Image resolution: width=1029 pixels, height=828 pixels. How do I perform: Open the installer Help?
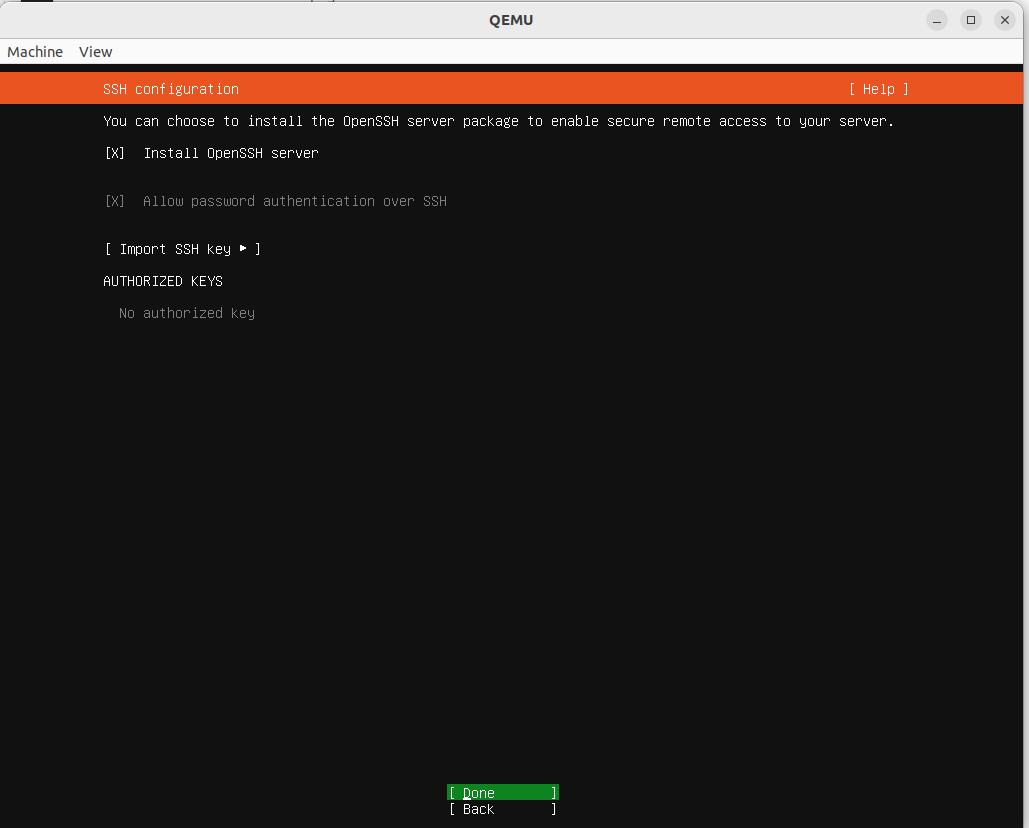point(878,89)
